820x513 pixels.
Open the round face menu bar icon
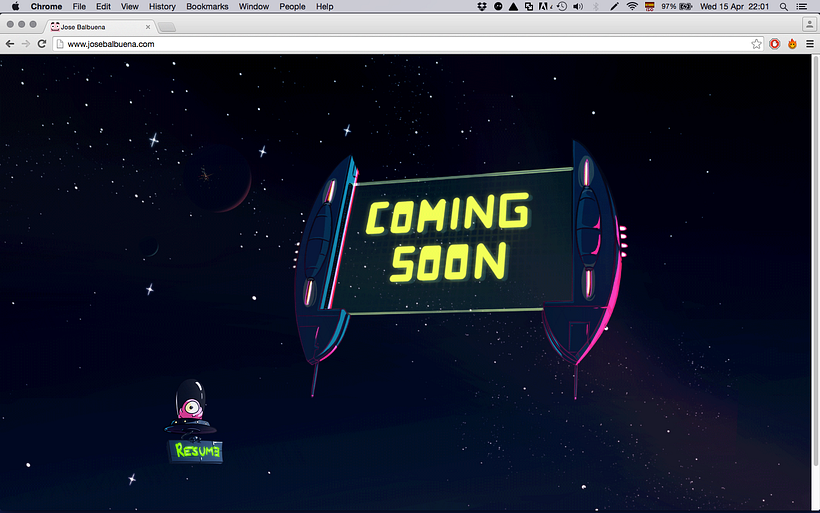coord(498,6)
